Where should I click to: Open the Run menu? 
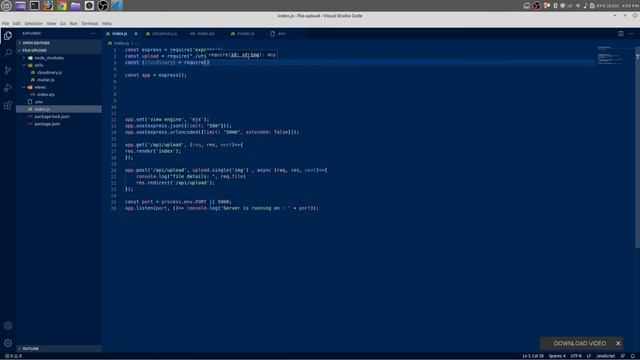point(73,23)
